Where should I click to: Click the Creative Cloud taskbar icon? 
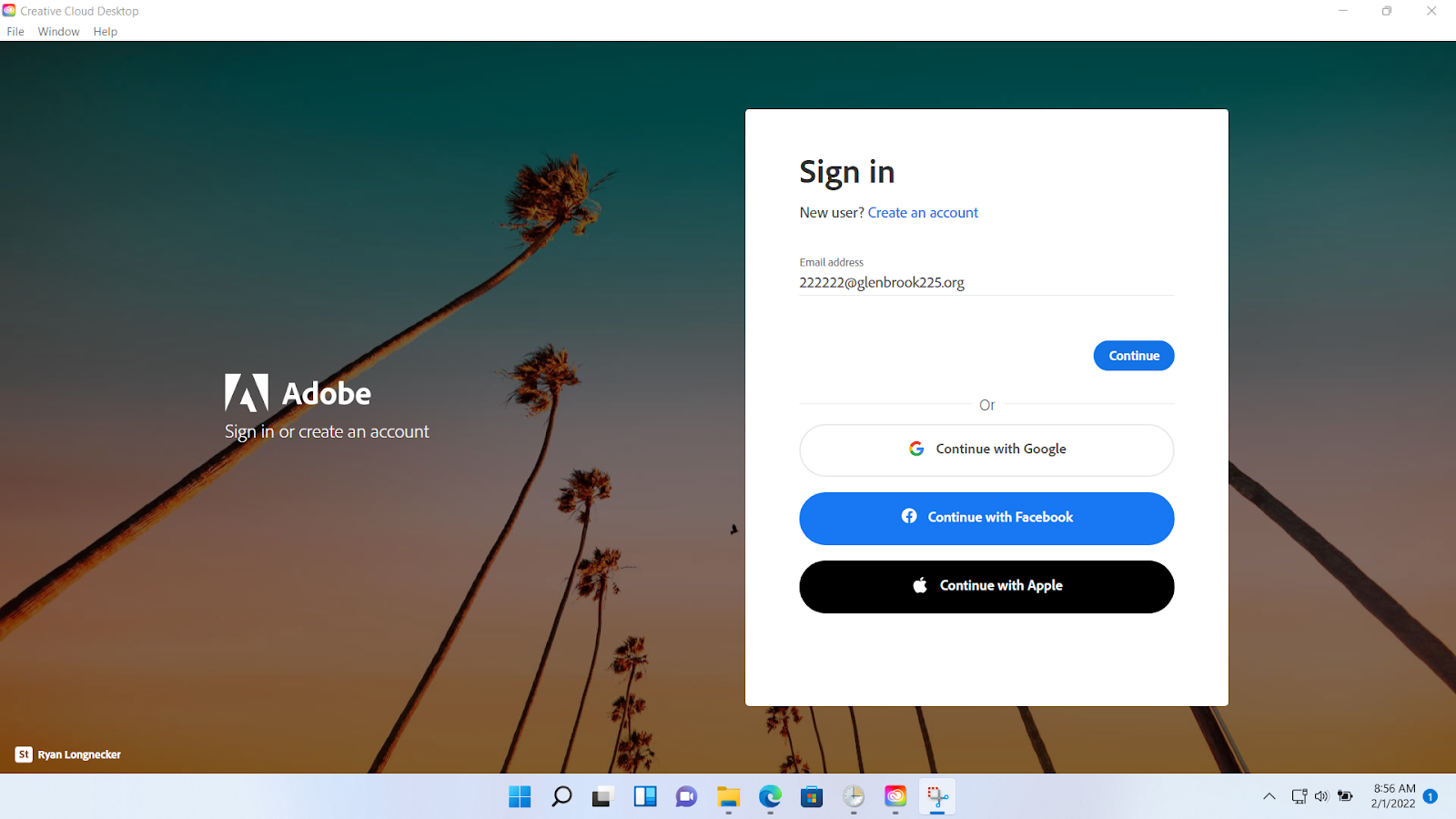(895, 797)
